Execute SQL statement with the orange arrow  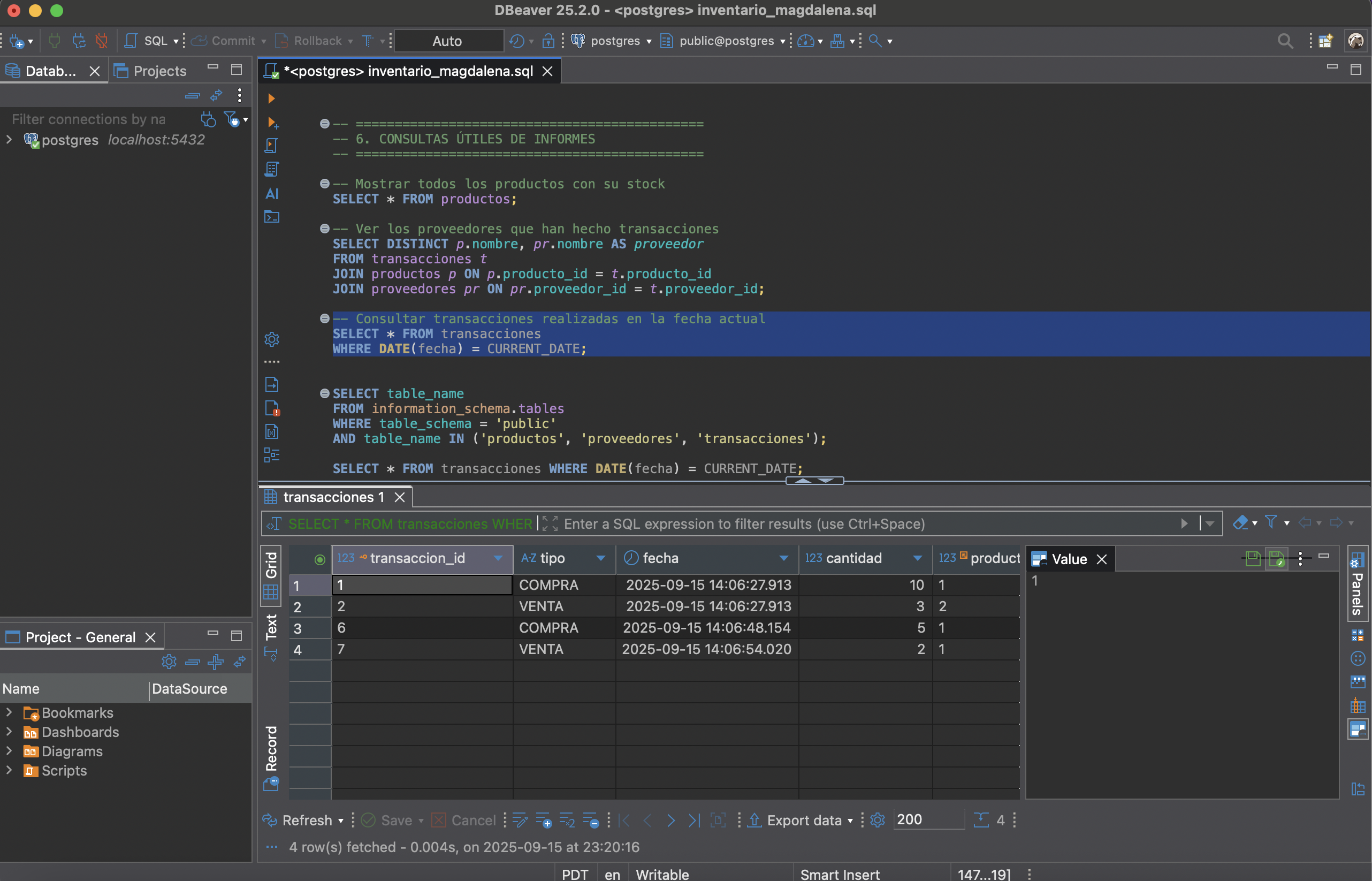271,98
